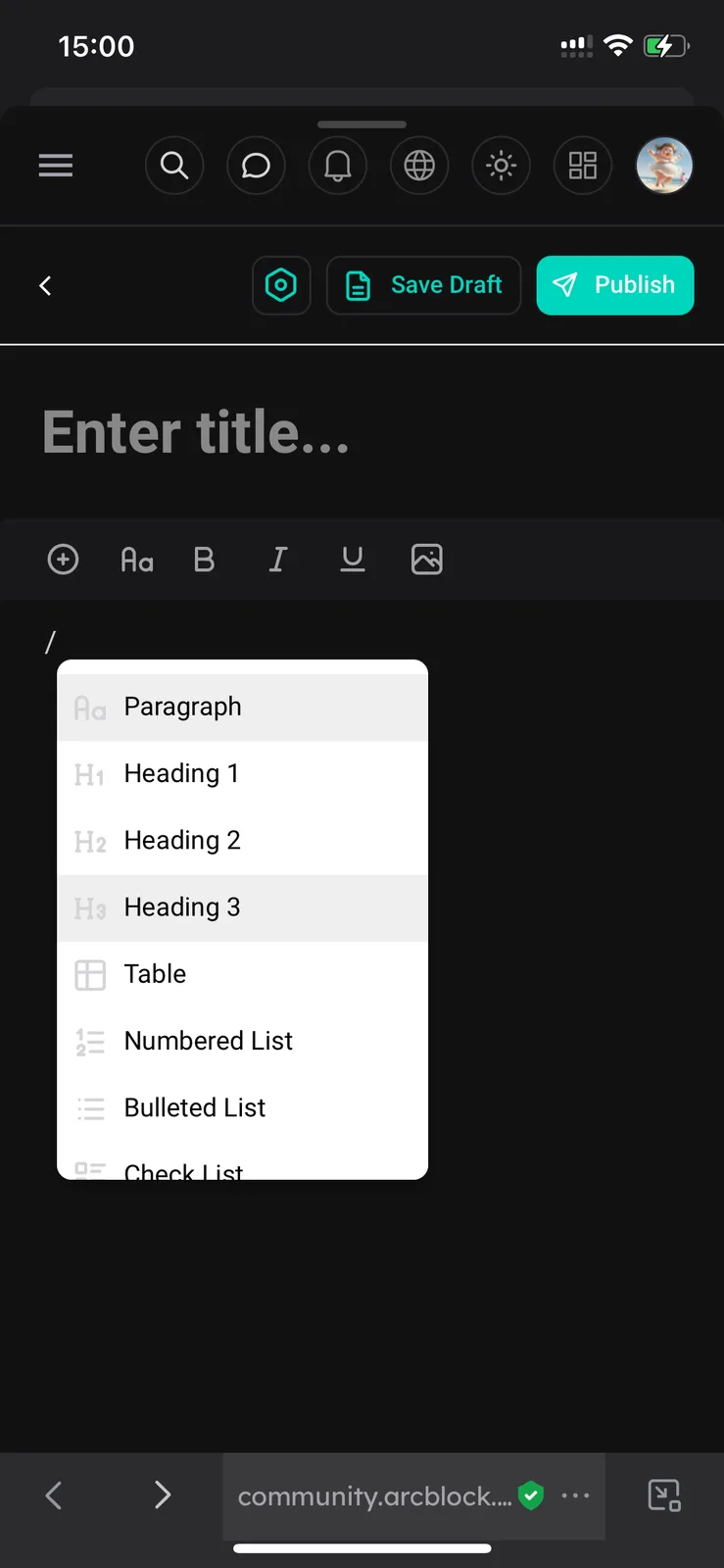Go back with the left chevron
This screenshot has height=1568, width=724.
tap(45, 285)
